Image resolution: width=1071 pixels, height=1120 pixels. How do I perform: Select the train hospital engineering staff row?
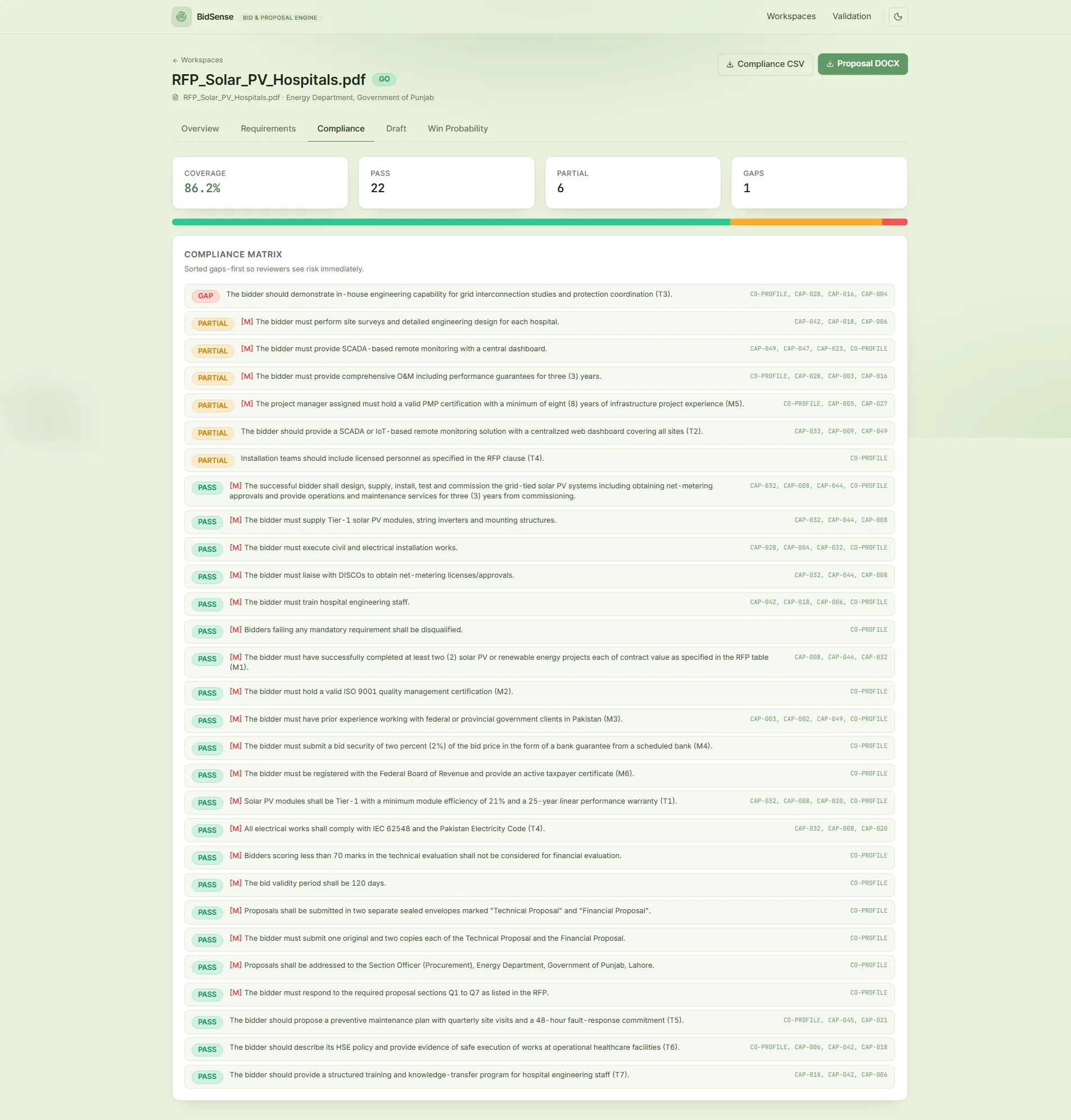(539, 604)
